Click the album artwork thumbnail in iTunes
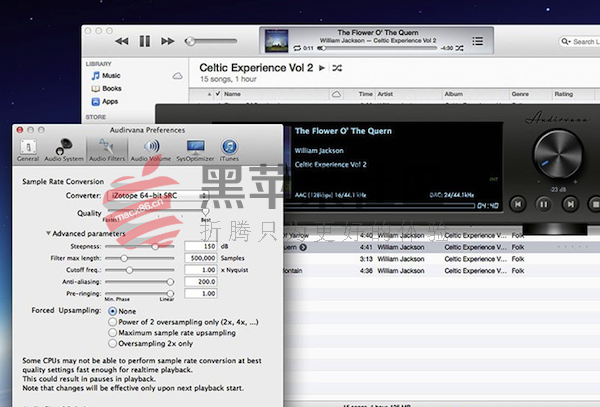 pyautogui.click(x=276, y=41)
